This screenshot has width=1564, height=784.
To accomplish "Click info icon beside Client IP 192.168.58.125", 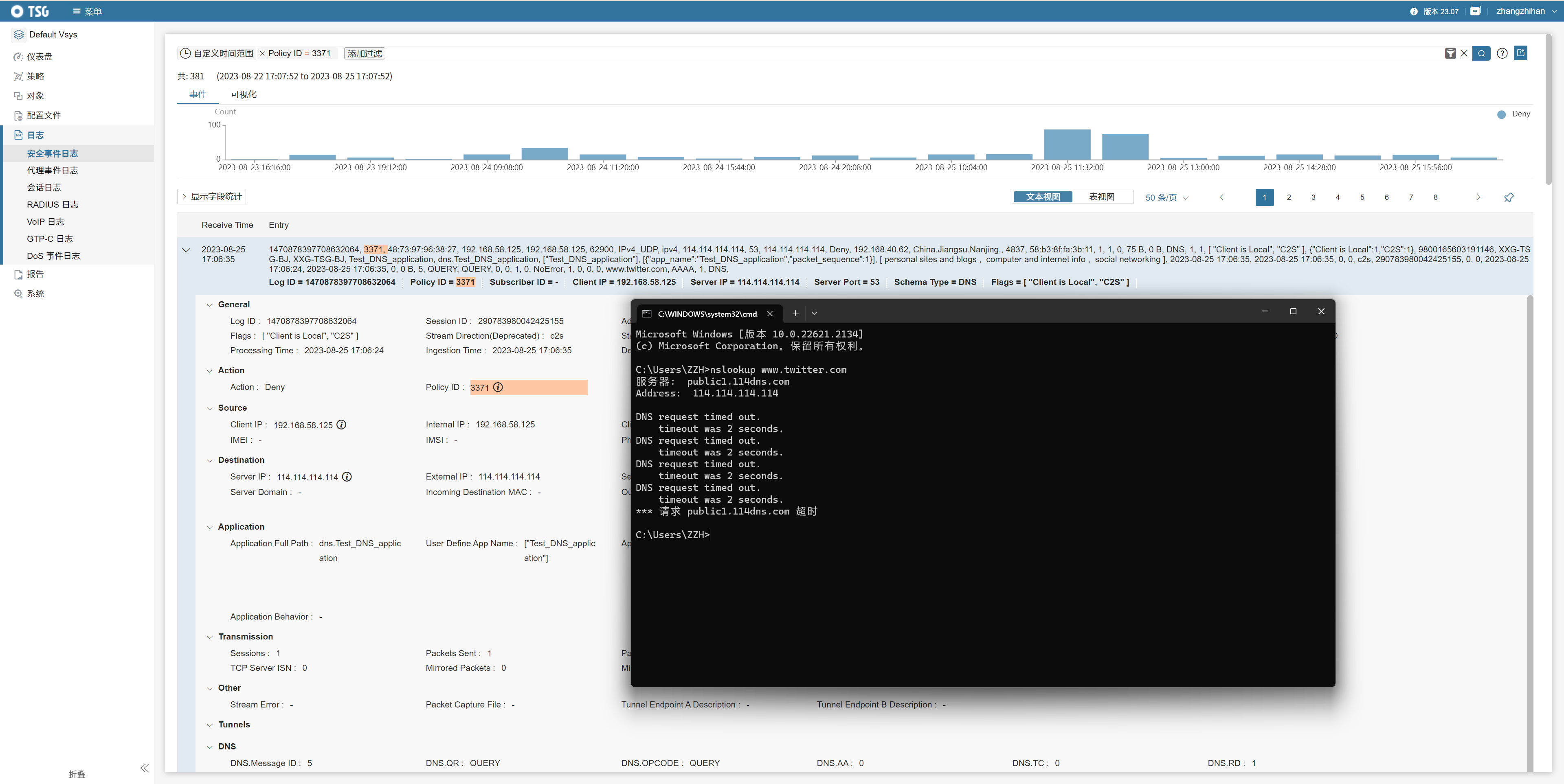I will click(342, 425).
